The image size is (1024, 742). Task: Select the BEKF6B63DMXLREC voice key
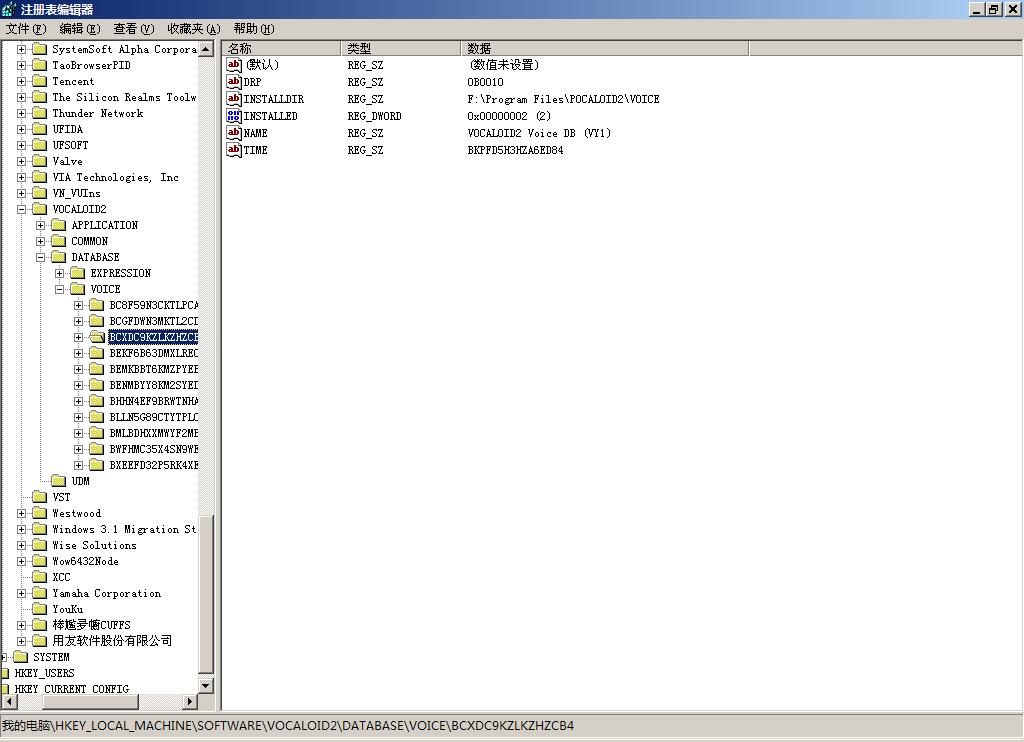(x=153, y=353)
